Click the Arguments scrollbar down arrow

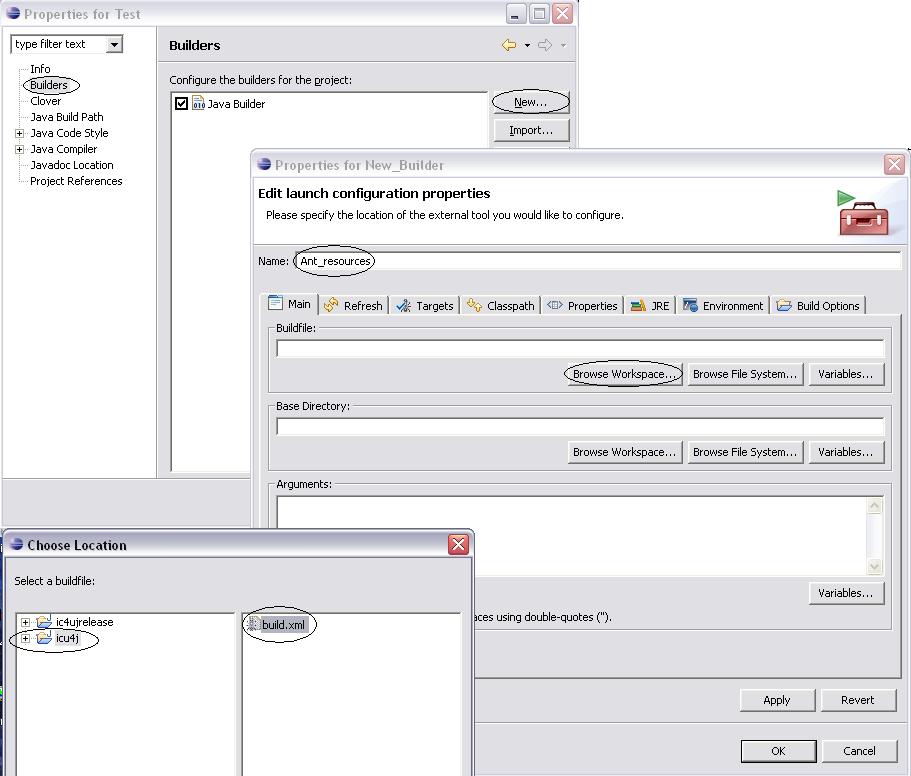(x=874, y=567)
